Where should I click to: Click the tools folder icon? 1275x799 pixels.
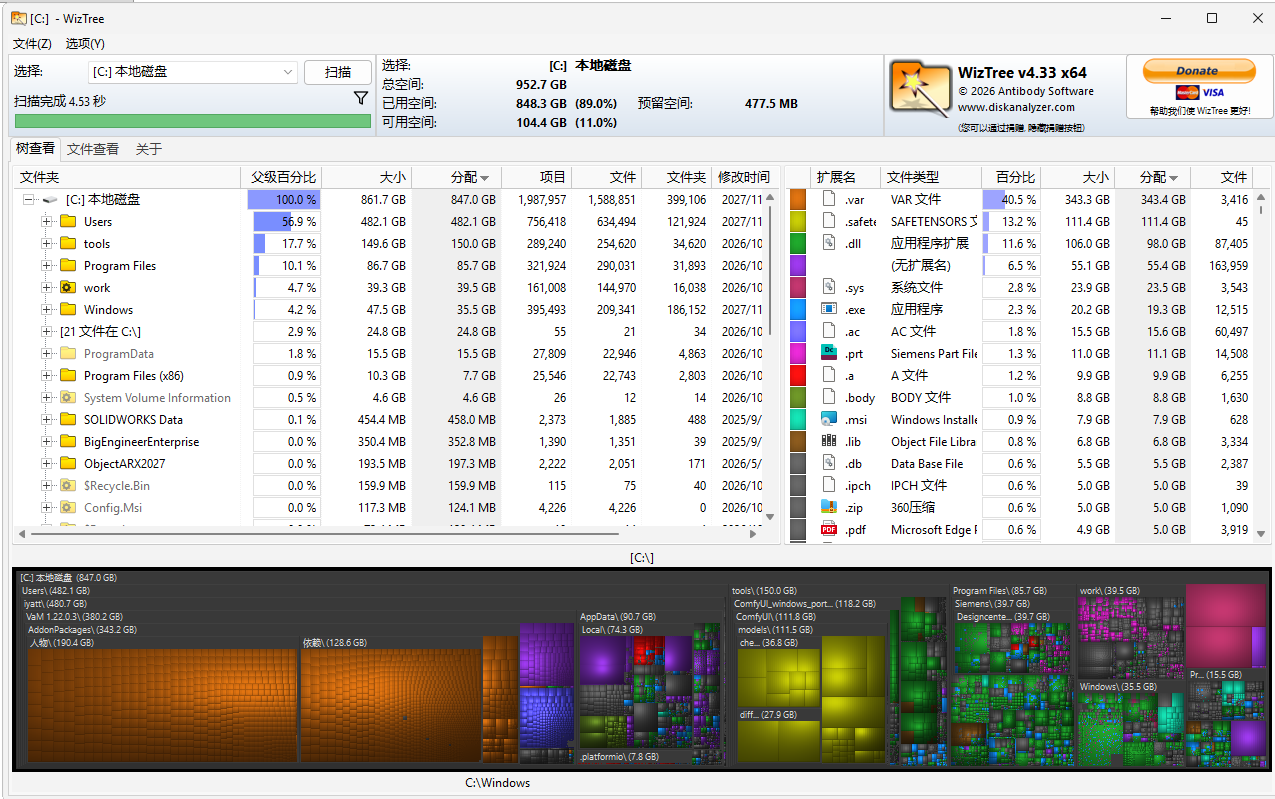coord(68,243)
